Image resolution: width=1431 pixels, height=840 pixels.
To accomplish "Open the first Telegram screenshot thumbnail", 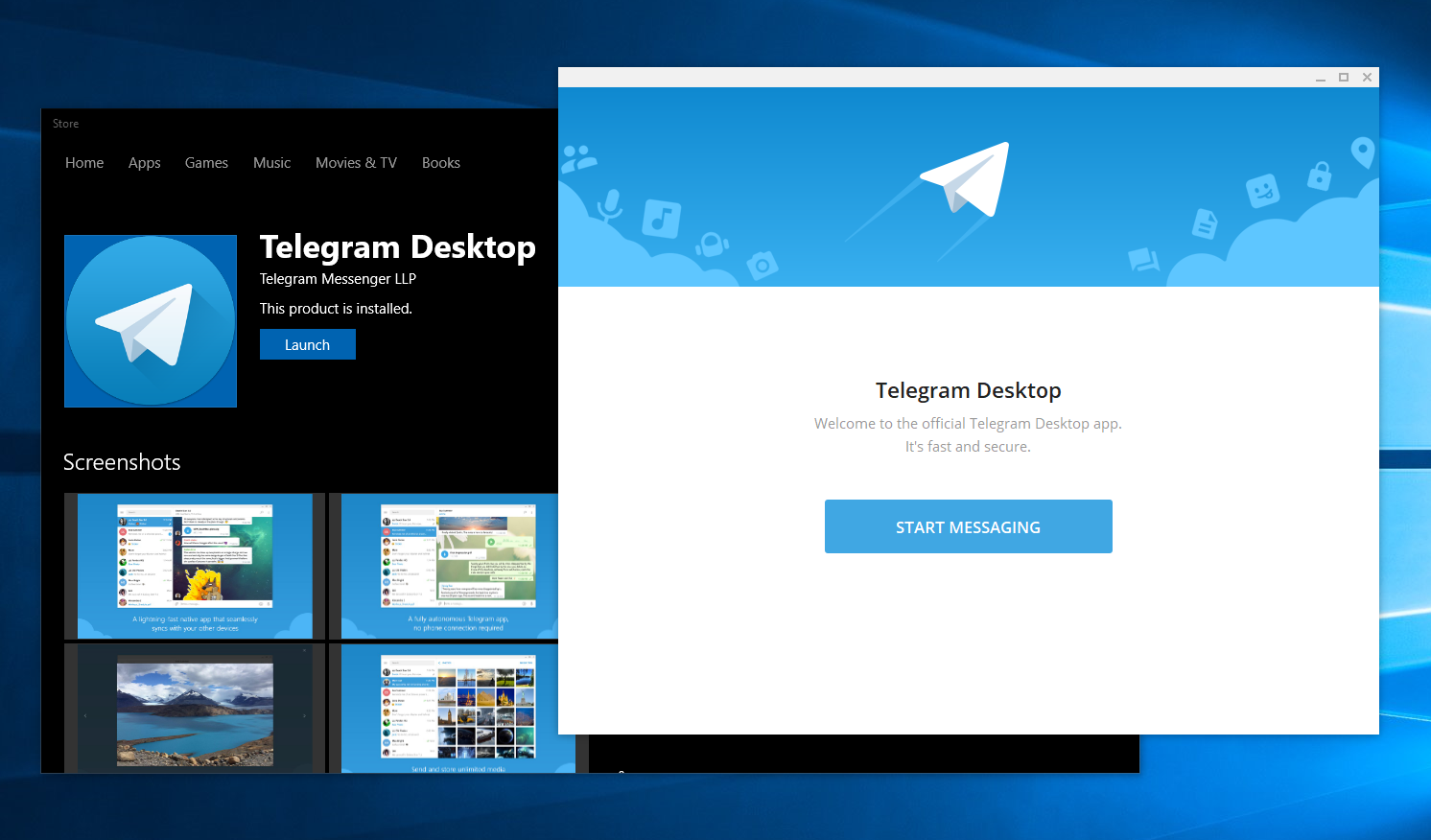I will tap(194, 565).
